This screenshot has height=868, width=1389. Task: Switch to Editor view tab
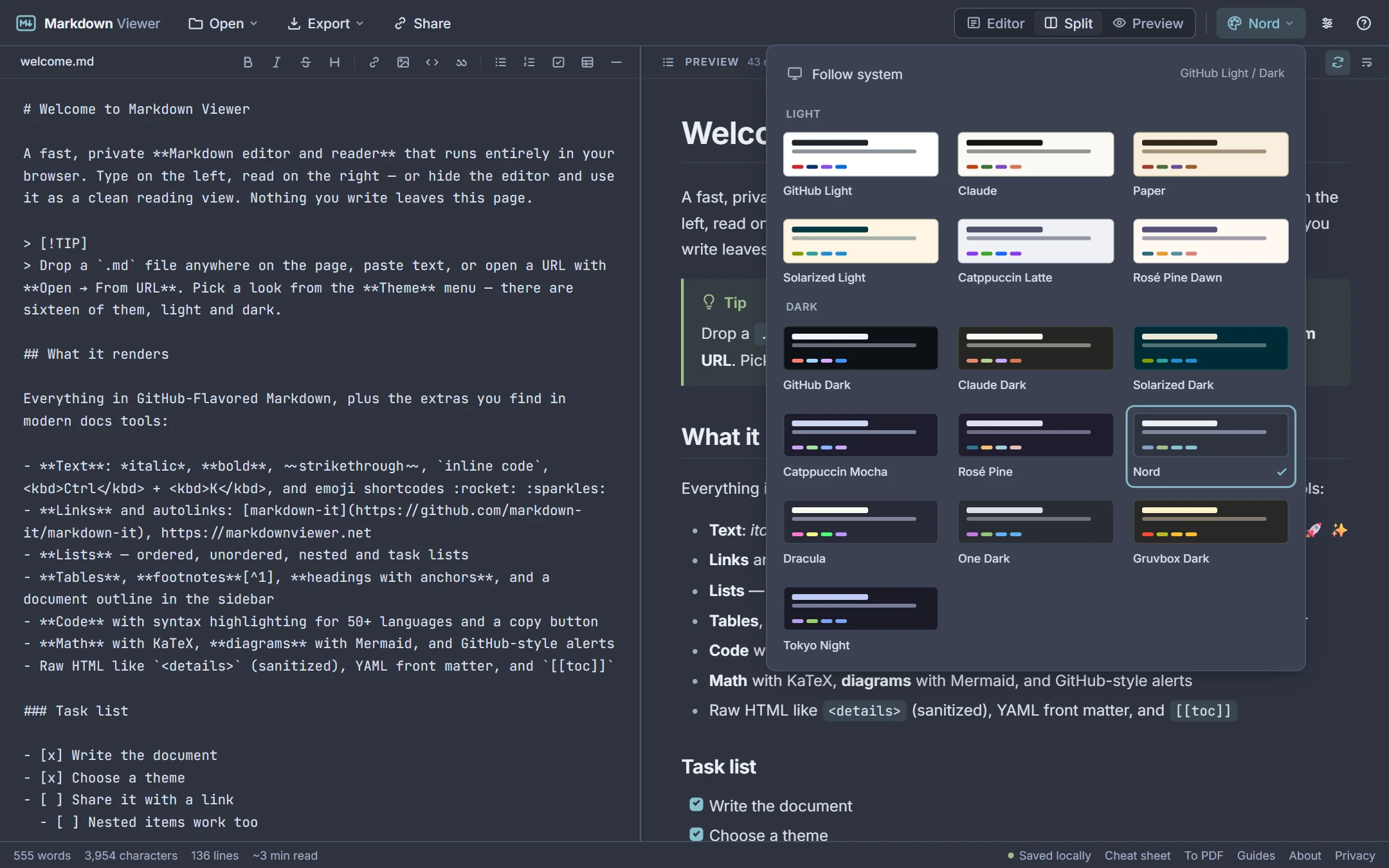(x=996, y=23)
